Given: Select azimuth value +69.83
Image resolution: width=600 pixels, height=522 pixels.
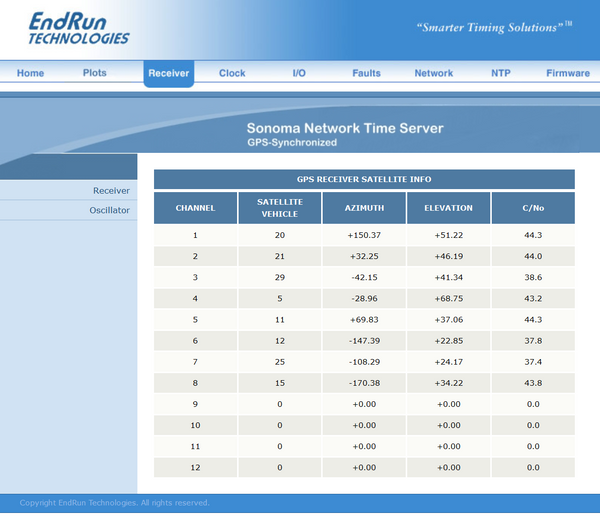Looking at the screenshot, I should [x=364, y=320].
